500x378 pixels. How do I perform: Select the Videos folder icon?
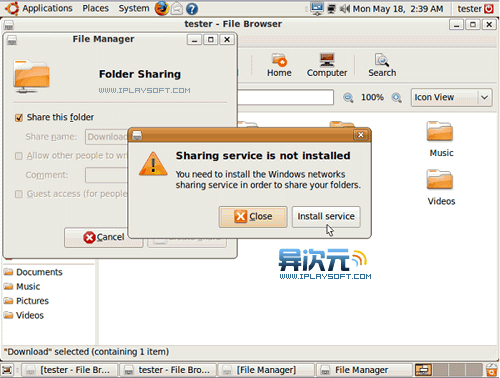click(x=440, y=180)
